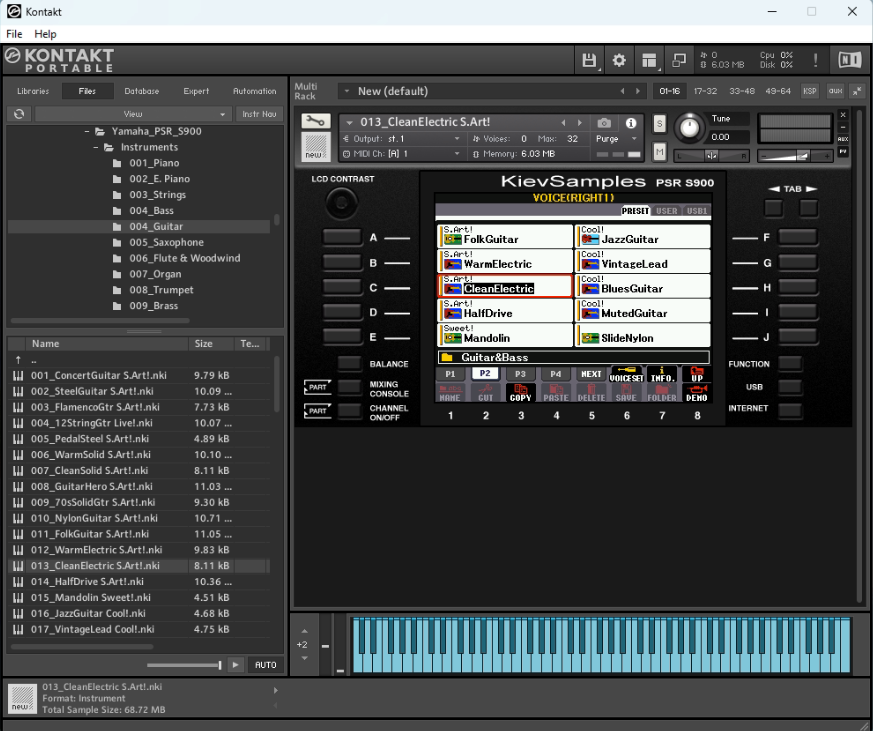Click the BALANCE panel button
The image size is (873, 731).
coord(350,364)
